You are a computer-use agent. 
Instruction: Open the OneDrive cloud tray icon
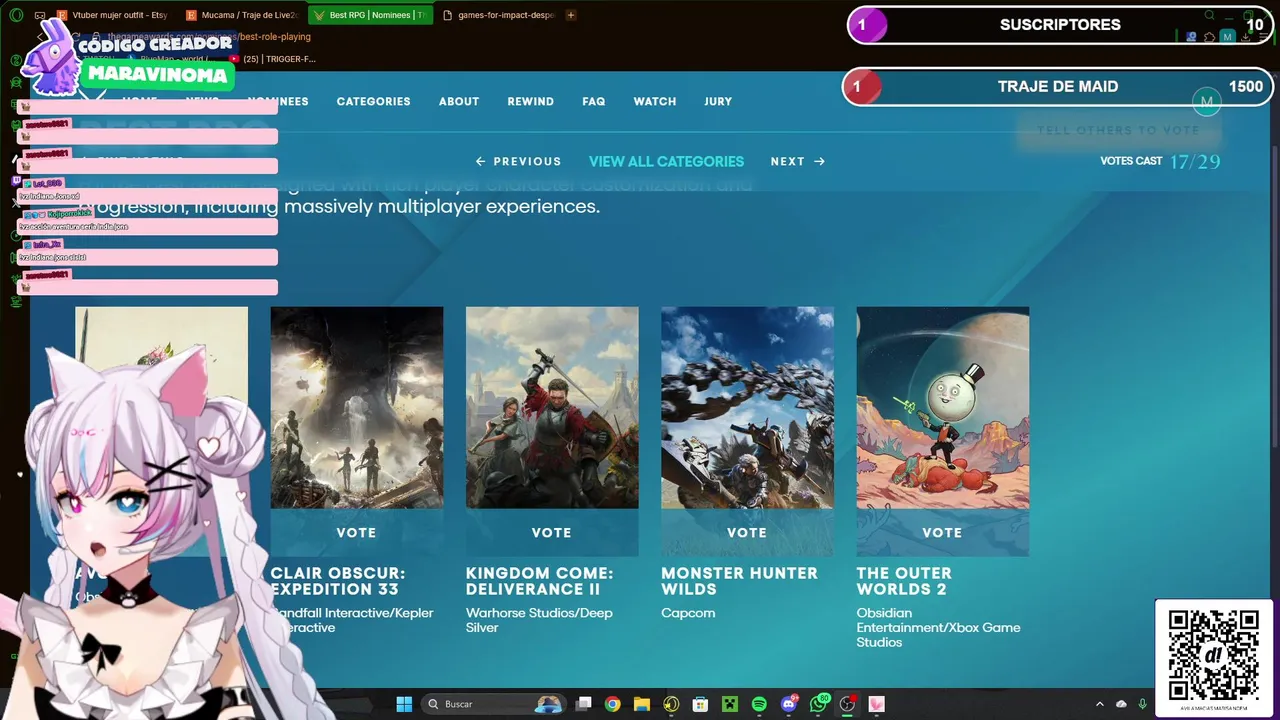(x=1121, y=704)
